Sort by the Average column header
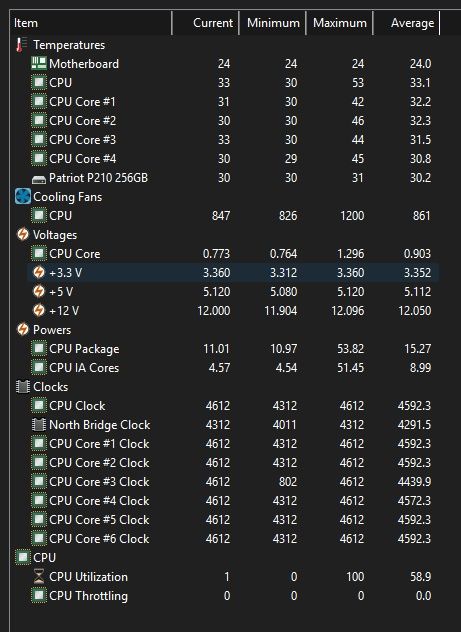 point(407,23)
